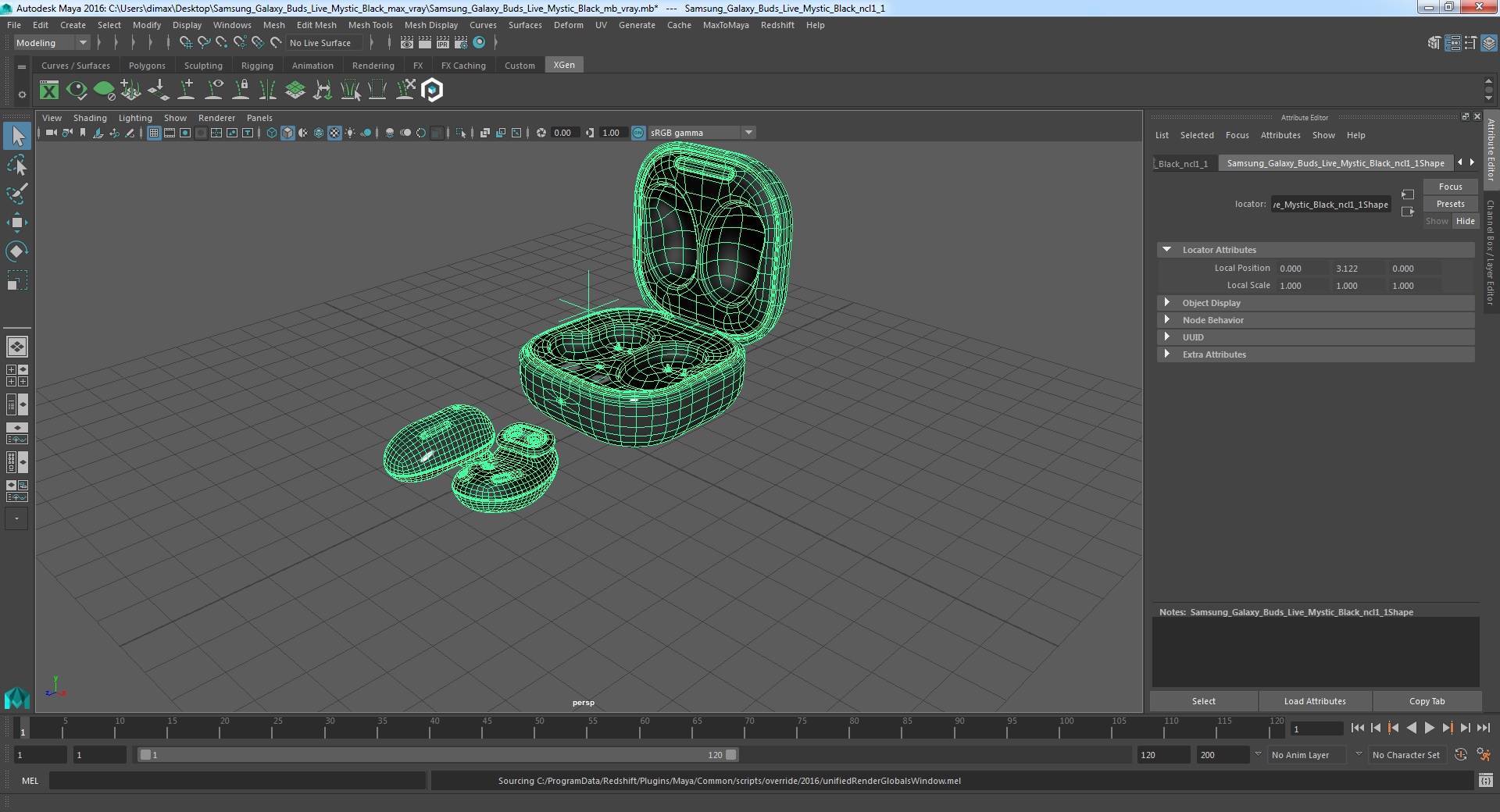Click the snap to curves icon
Screen dimensions: 1500x812
pos(204,43)
